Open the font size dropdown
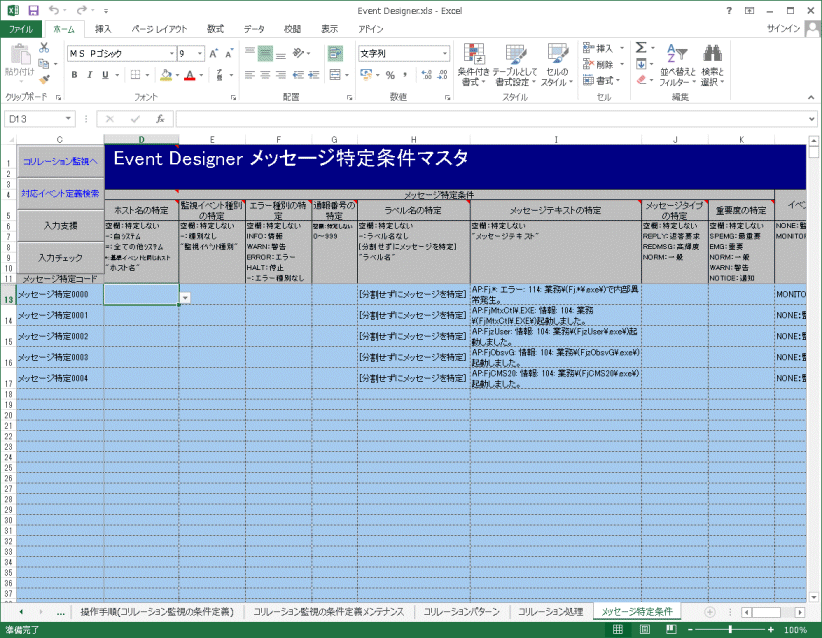The image size is (822, 638). (x=200, y=53)
